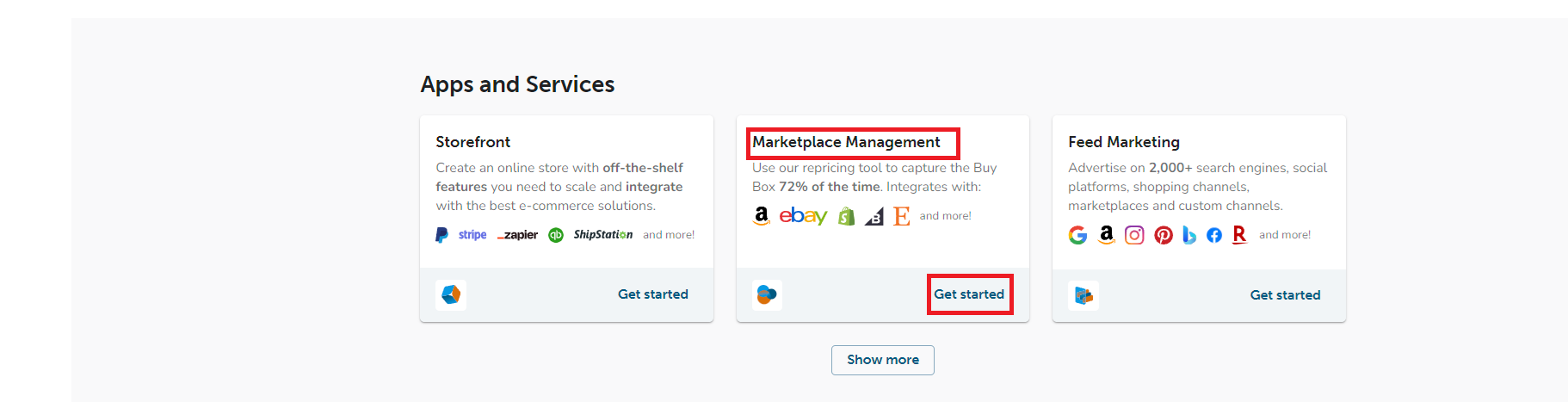Open the Marketplace Management title
1568x402 pixels.
847,142
